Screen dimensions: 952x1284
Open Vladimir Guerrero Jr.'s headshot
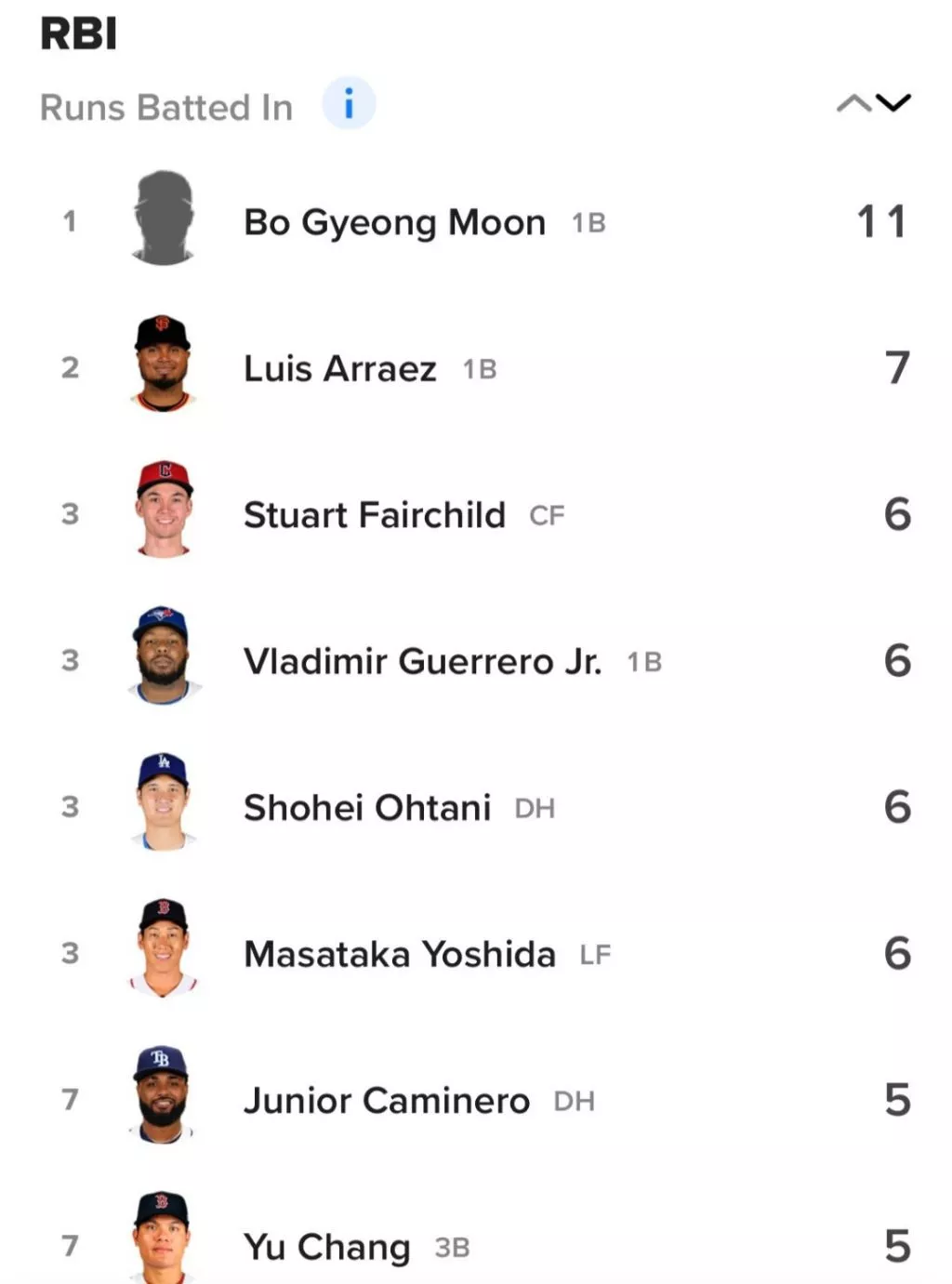pyautogui.click(x=163, y=656)
